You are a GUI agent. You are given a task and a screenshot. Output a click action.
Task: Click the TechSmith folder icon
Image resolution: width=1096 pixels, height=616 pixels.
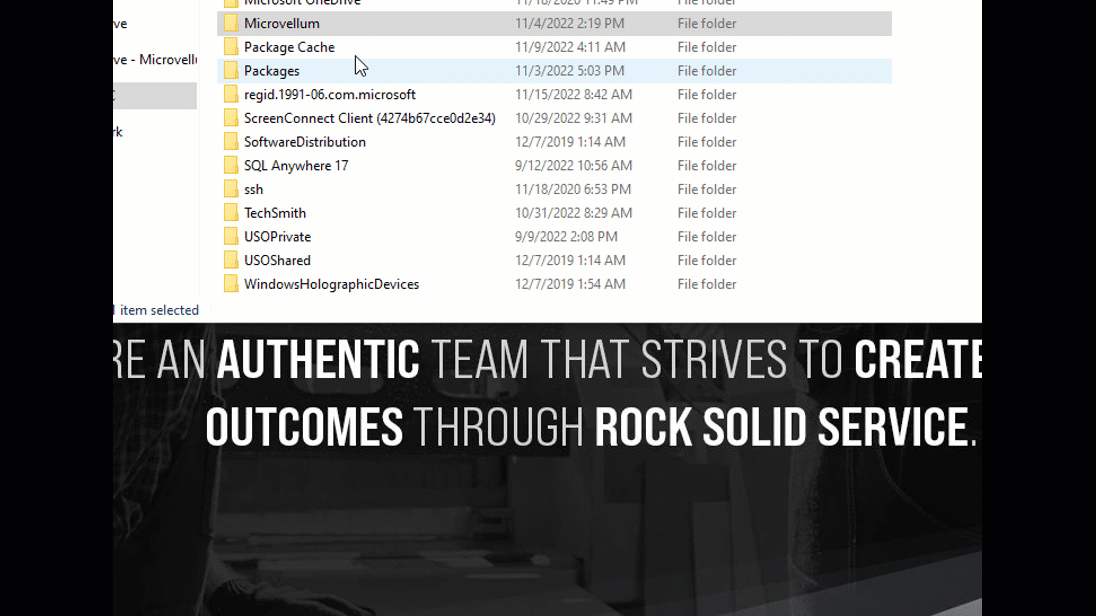[x=231, y=213]
